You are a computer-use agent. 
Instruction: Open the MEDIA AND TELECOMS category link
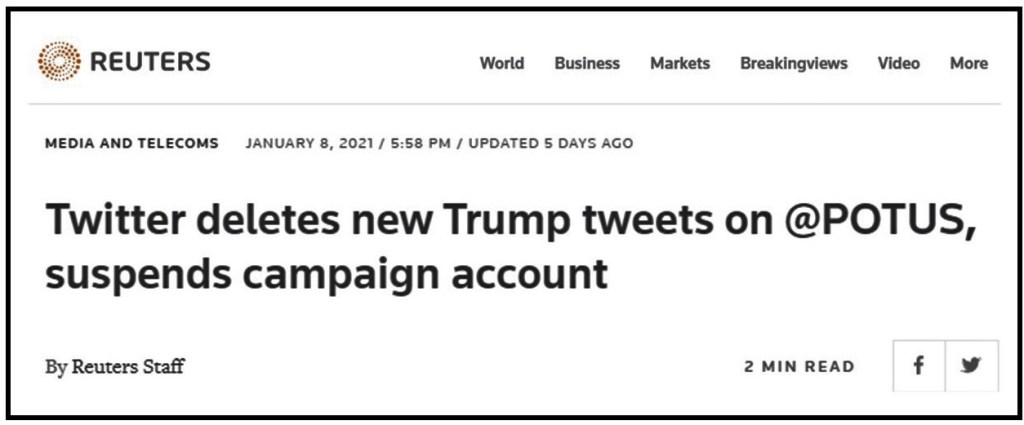(x=131, y=143)
